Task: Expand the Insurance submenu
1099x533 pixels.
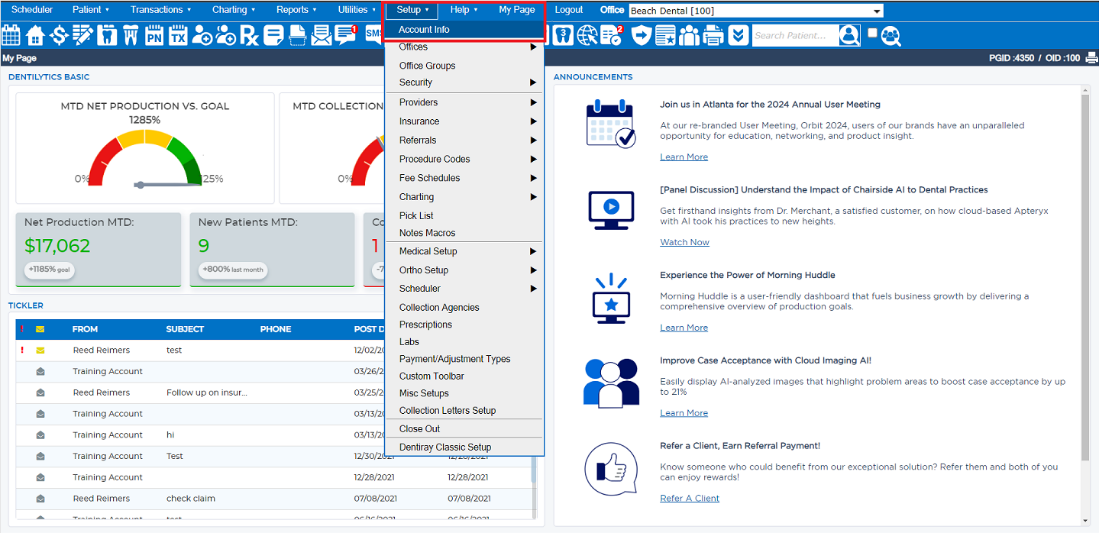Action: point(464,121)
